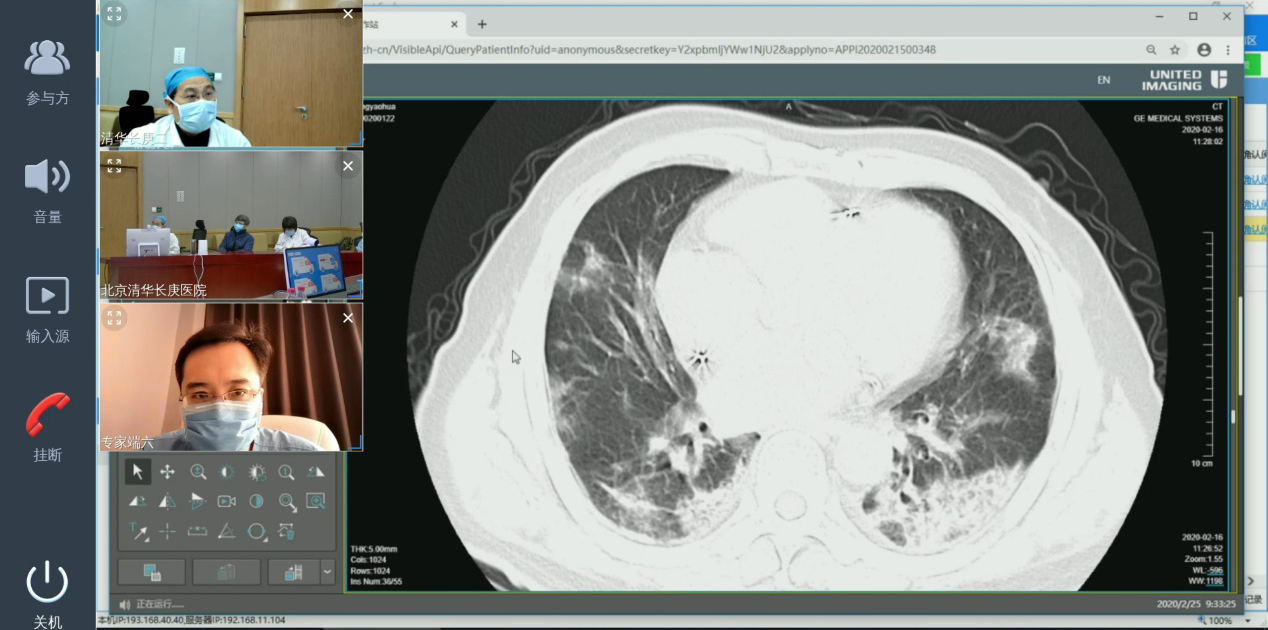Click the browser address bar URL
The width and height of the screenshot is (1268, 630).
[650, 50]
